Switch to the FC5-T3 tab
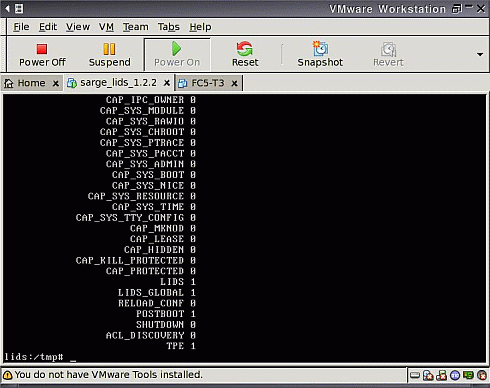Image resolution: width=490 pixels, height=388 pixels. point(208,83)
